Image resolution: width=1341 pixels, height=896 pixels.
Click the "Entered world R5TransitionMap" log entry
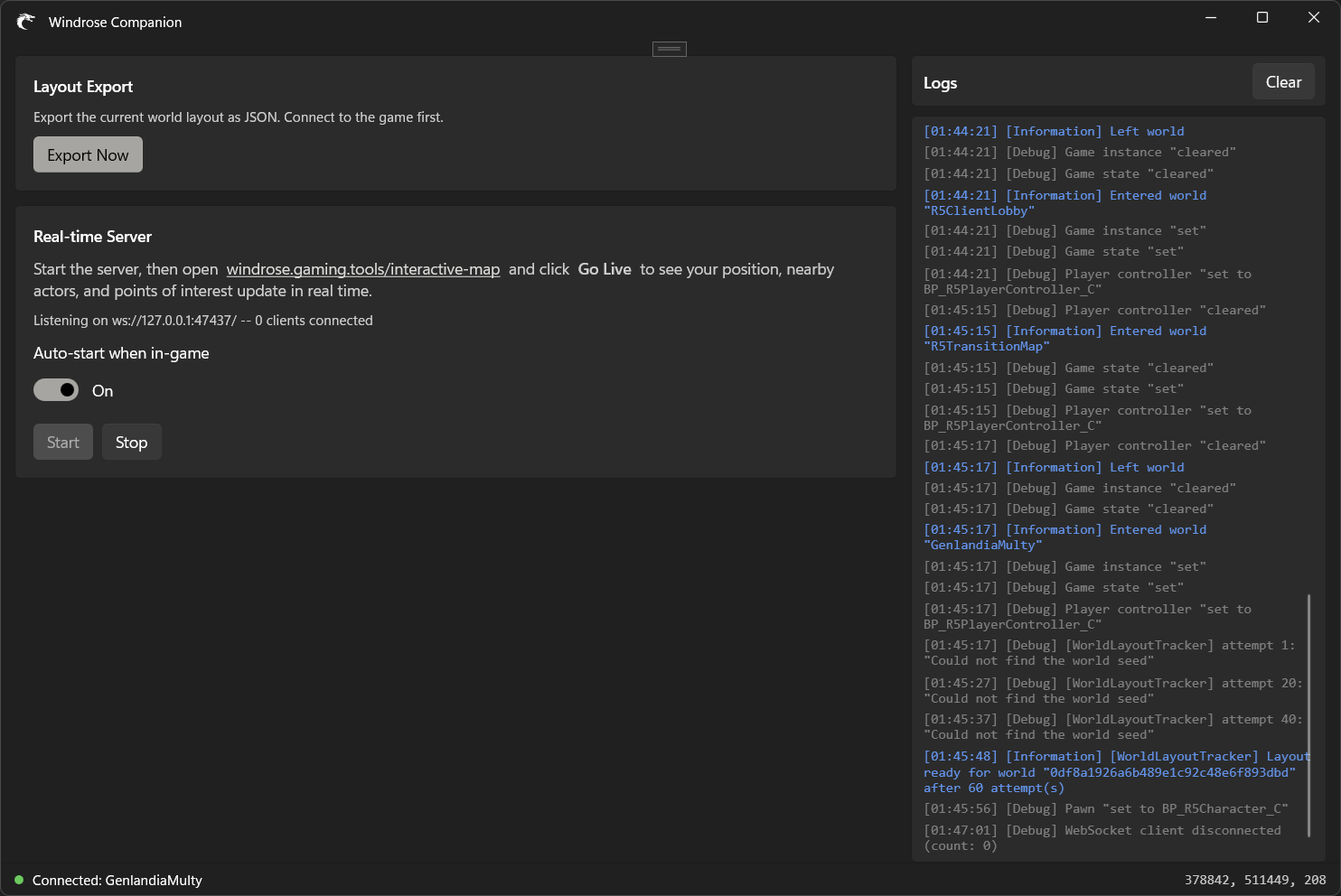[1064, 339]
